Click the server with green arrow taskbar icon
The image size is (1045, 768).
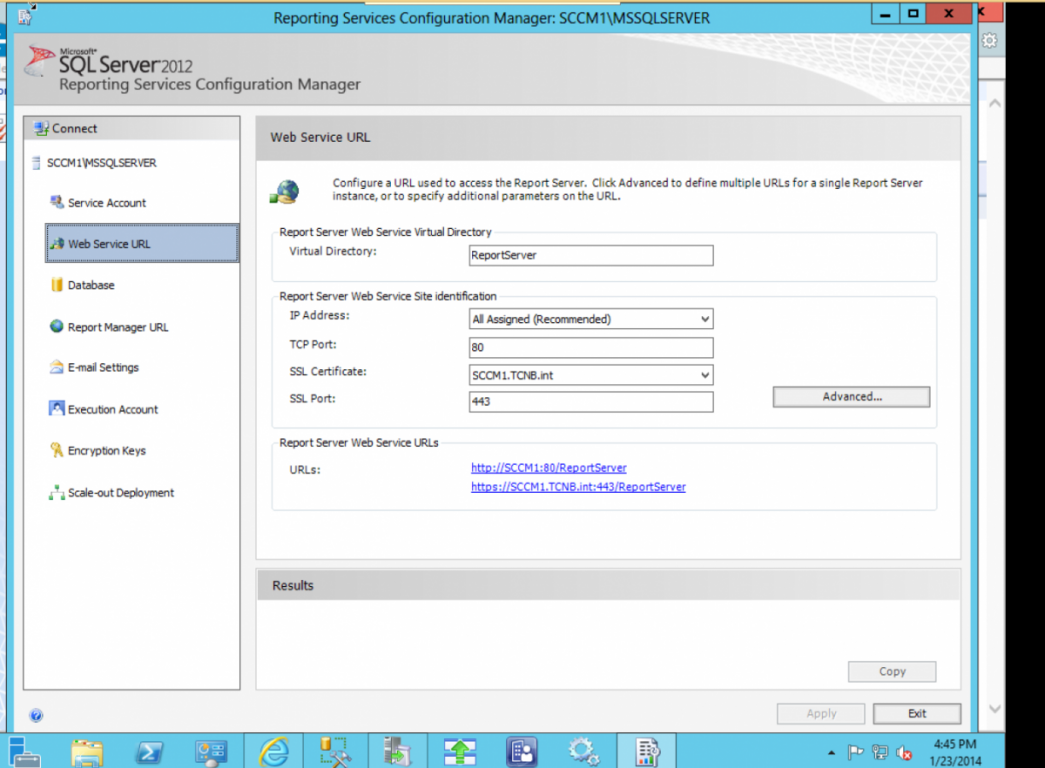[398, 752]
